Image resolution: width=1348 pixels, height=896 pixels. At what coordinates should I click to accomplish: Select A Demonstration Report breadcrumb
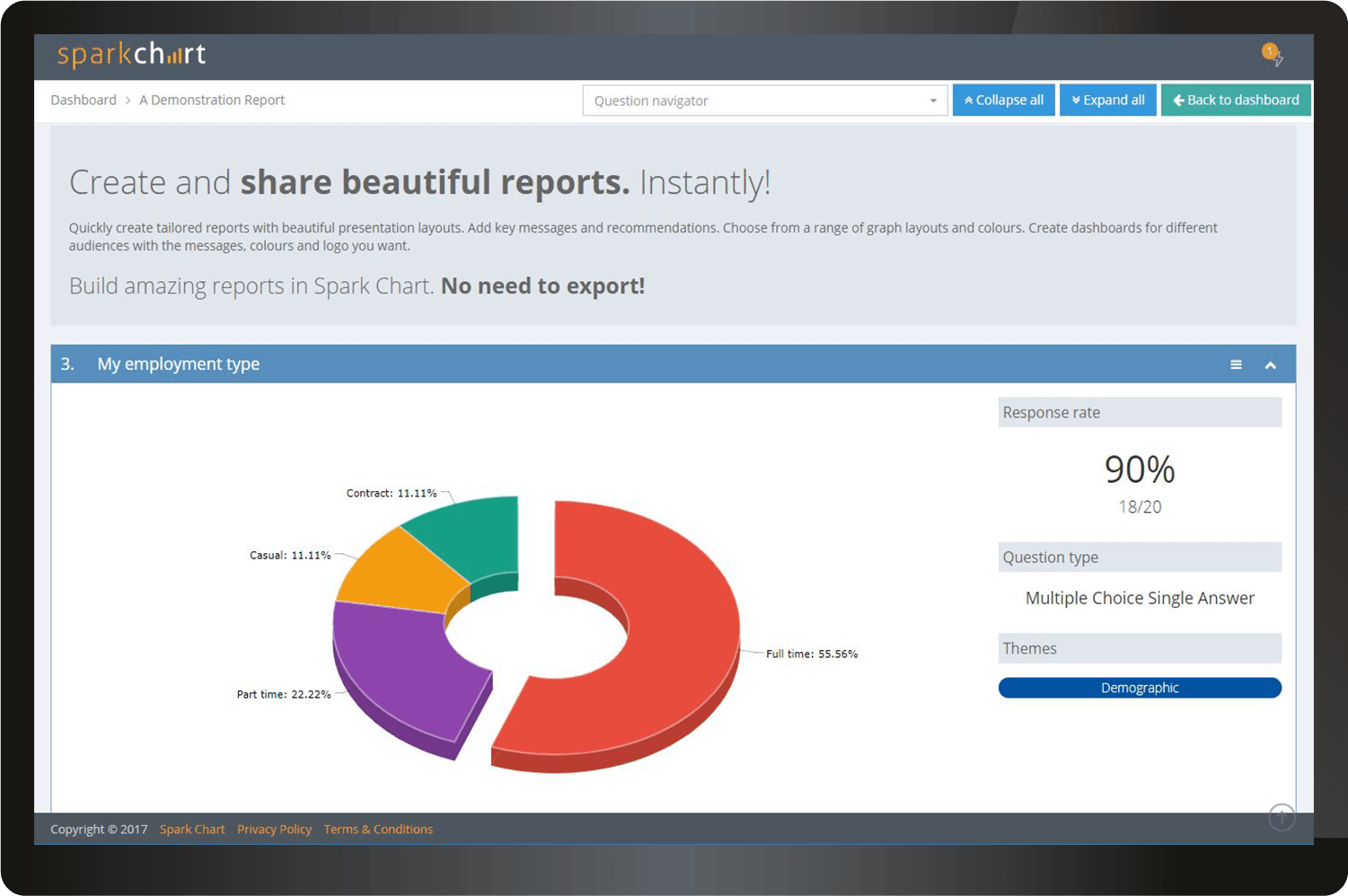coord(212,101)
